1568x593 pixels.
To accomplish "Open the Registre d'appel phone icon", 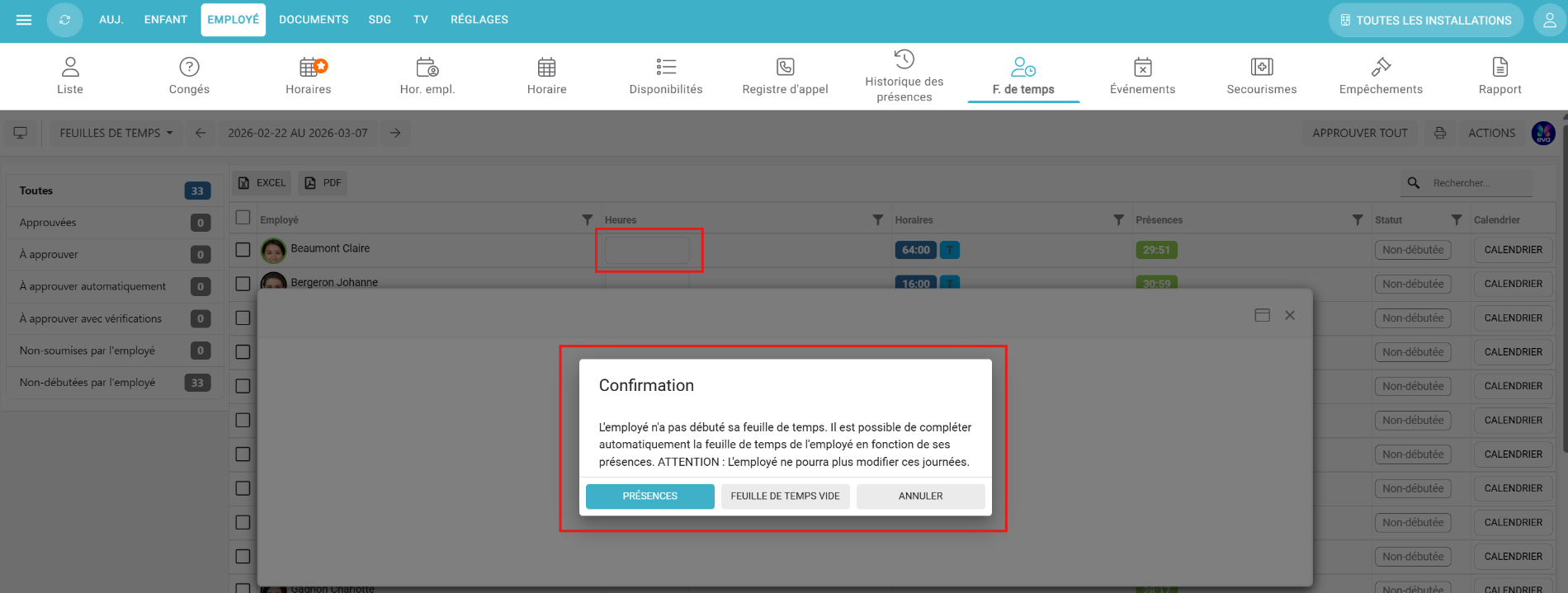I will tap(785, 67).
